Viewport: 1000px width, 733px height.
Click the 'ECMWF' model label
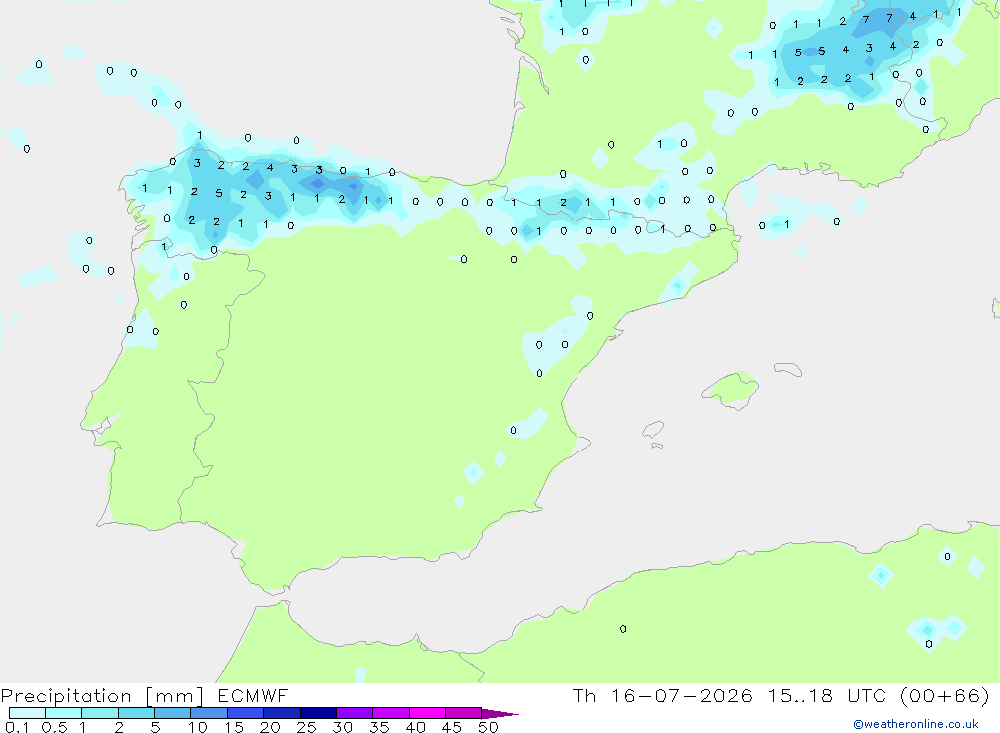click(253, 695)
